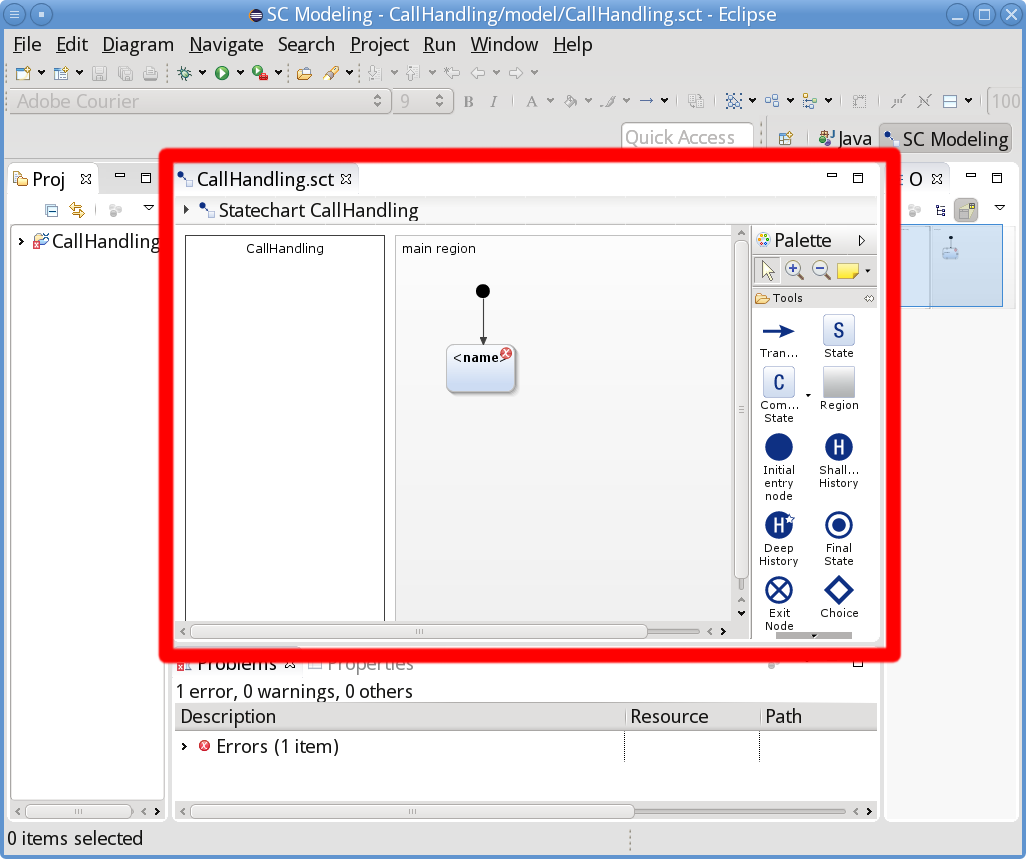Select the Shallow History tool

(839, 461)
